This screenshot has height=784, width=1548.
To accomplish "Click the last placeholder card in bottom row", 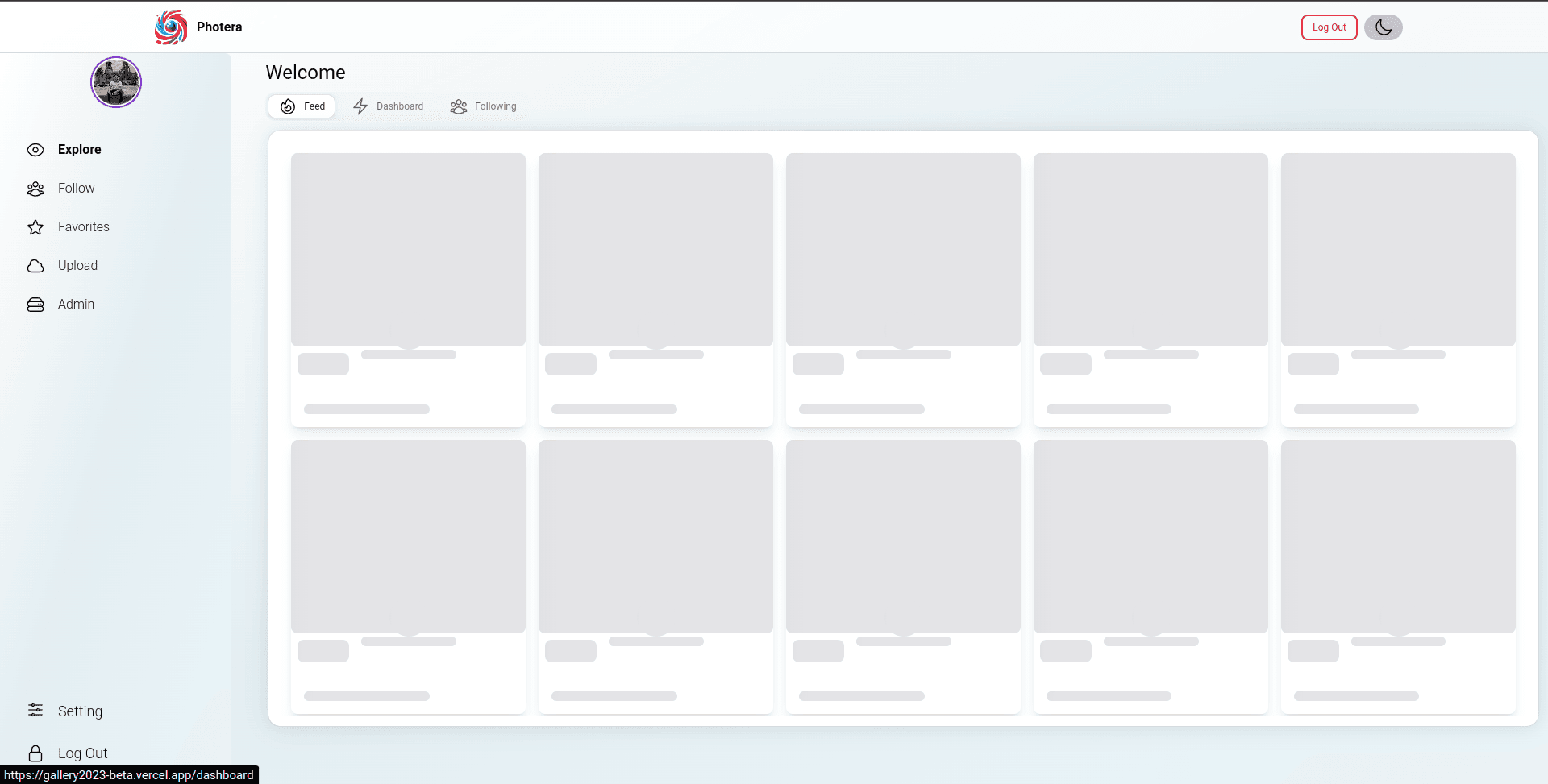I will (x=1397, y=576).
